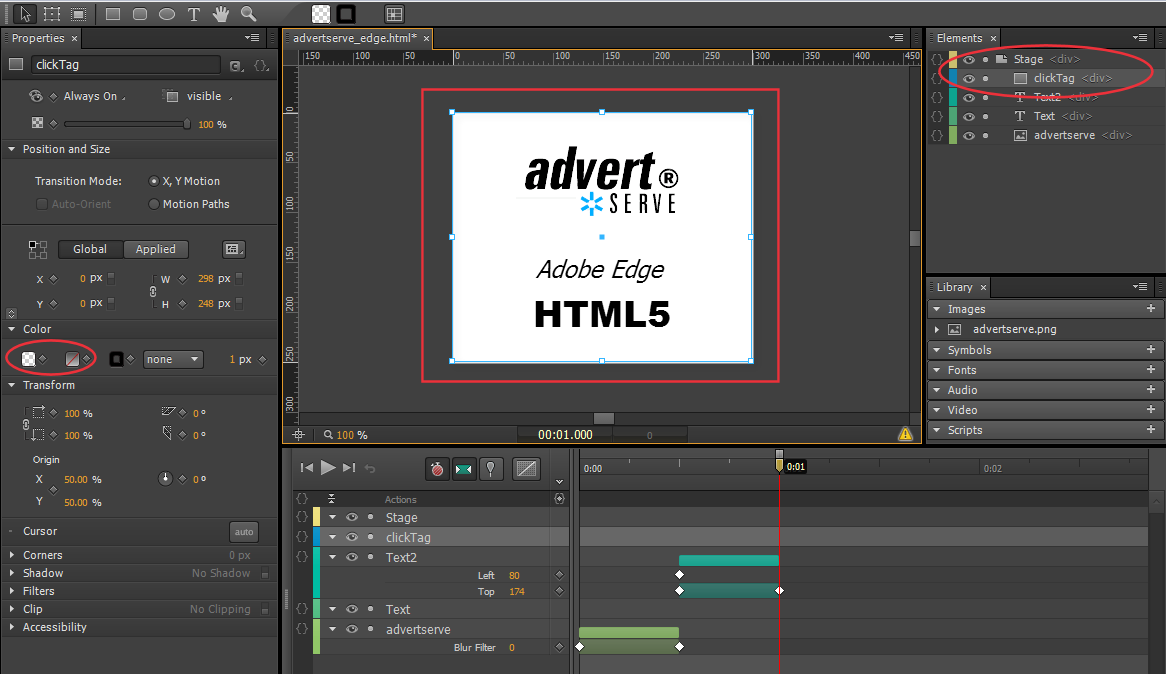Enable the Auto-Orient checkbox

click(x=42, y=204)
